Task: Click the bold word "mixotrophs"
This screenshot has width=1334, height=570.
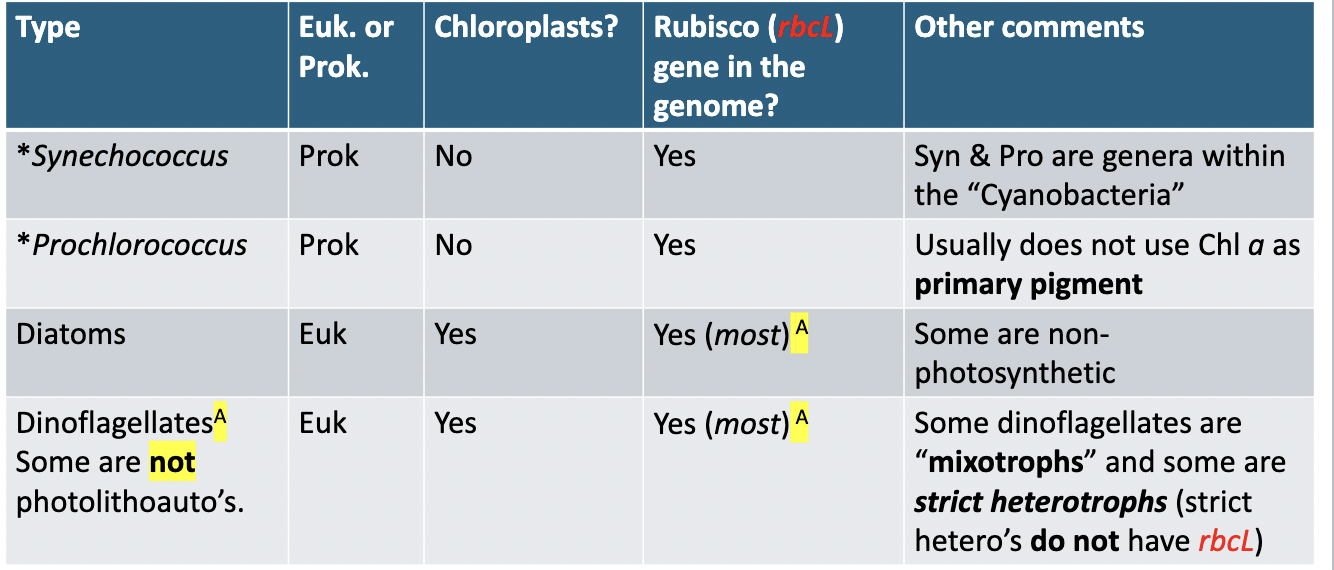Action: [x=1006, y=463]
